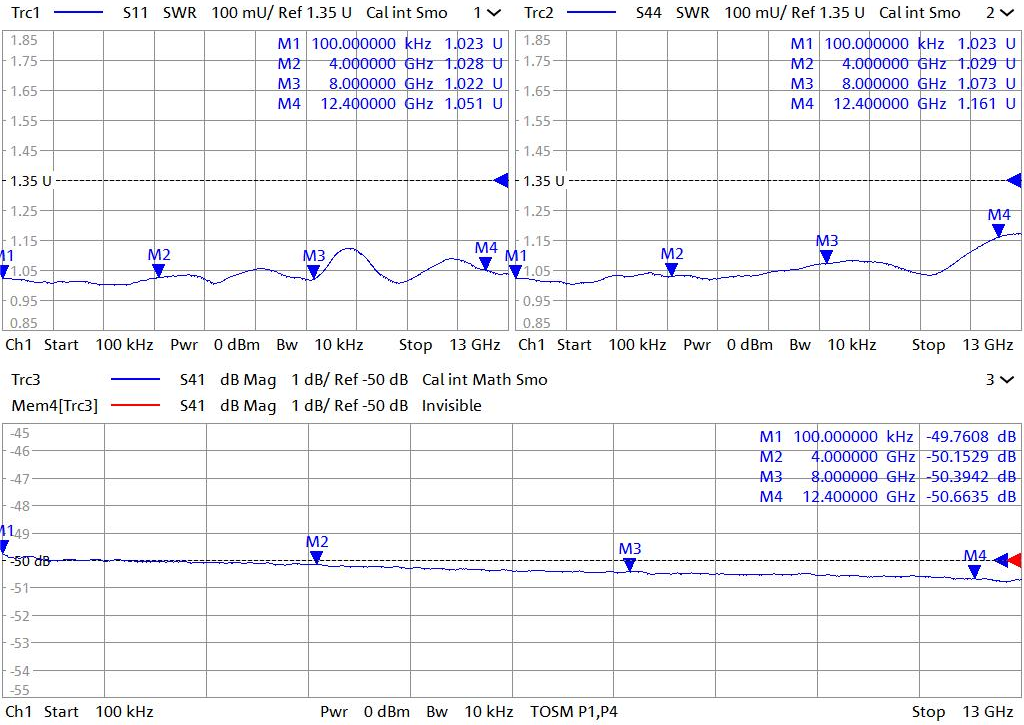
Task: Select marker M4 on the S41 trace
Action: click(974, 571)
